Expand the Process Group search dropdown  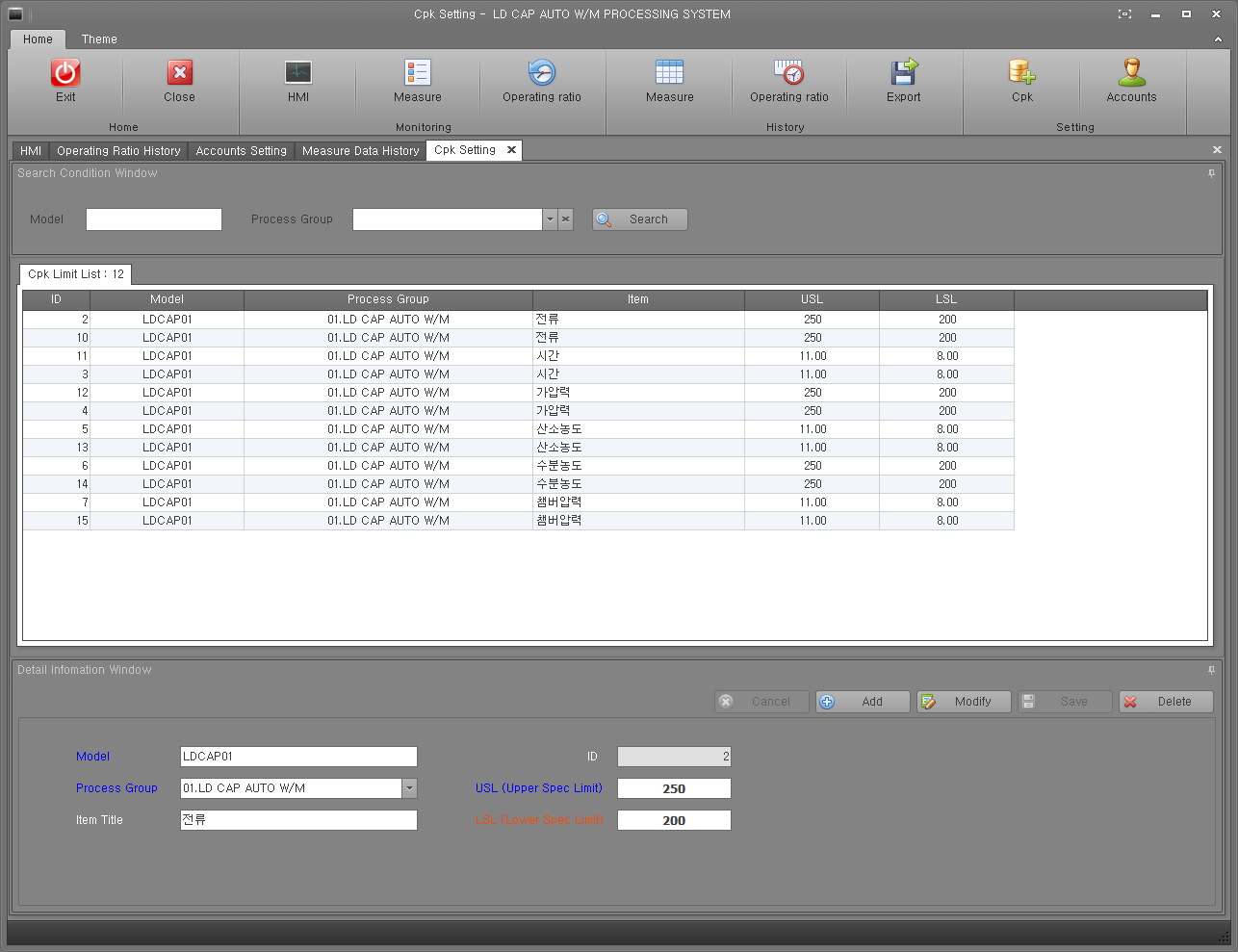pyautogui.click(x=550, y=219)
